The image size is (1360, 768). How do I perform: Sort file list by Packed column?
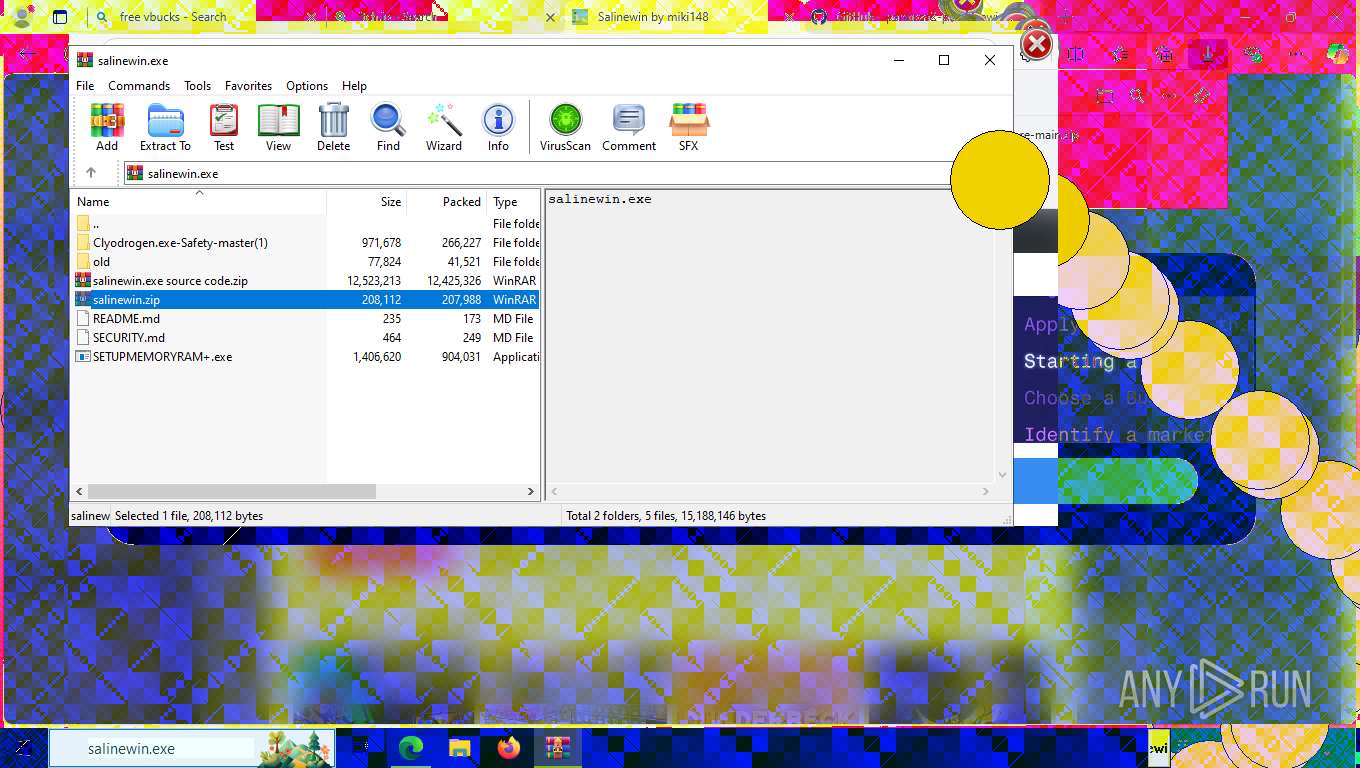[x=447, y=201]
